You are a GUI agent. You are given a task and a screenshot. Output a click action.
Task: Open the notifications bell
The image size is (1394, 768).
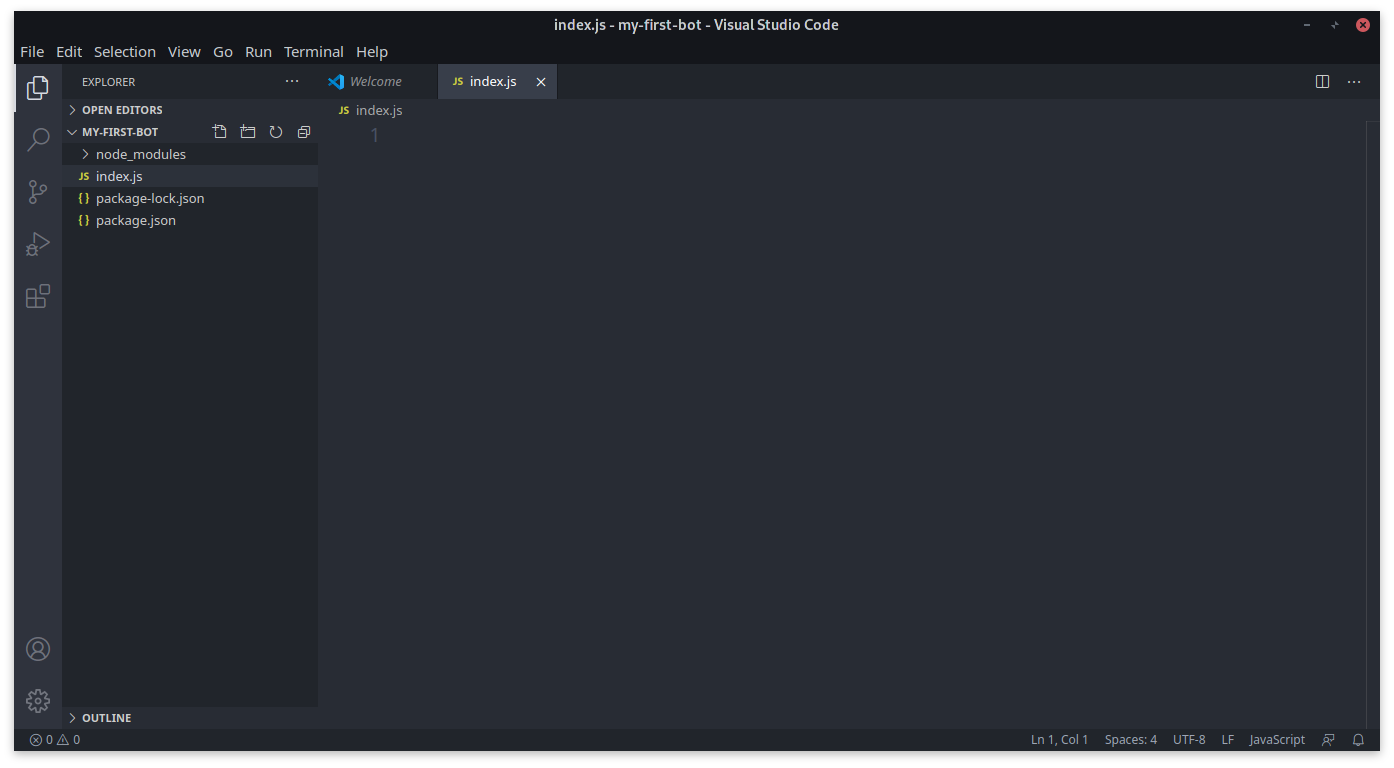[1358, 740]
